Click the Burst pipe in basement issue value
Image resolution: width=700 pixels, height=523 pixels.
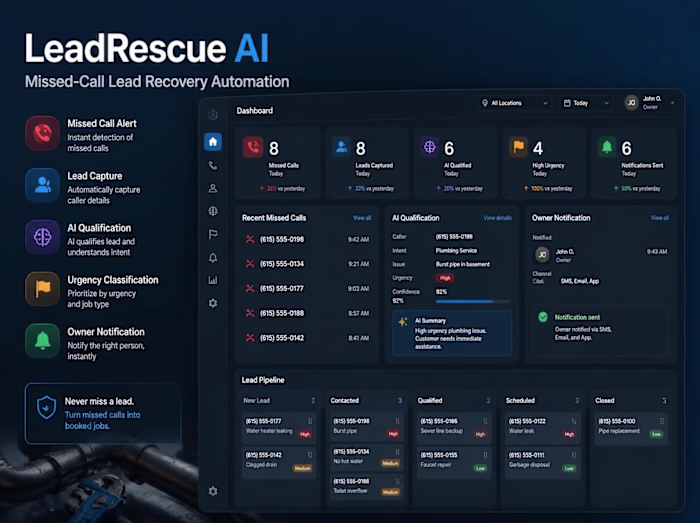click(x=462, y=264)
